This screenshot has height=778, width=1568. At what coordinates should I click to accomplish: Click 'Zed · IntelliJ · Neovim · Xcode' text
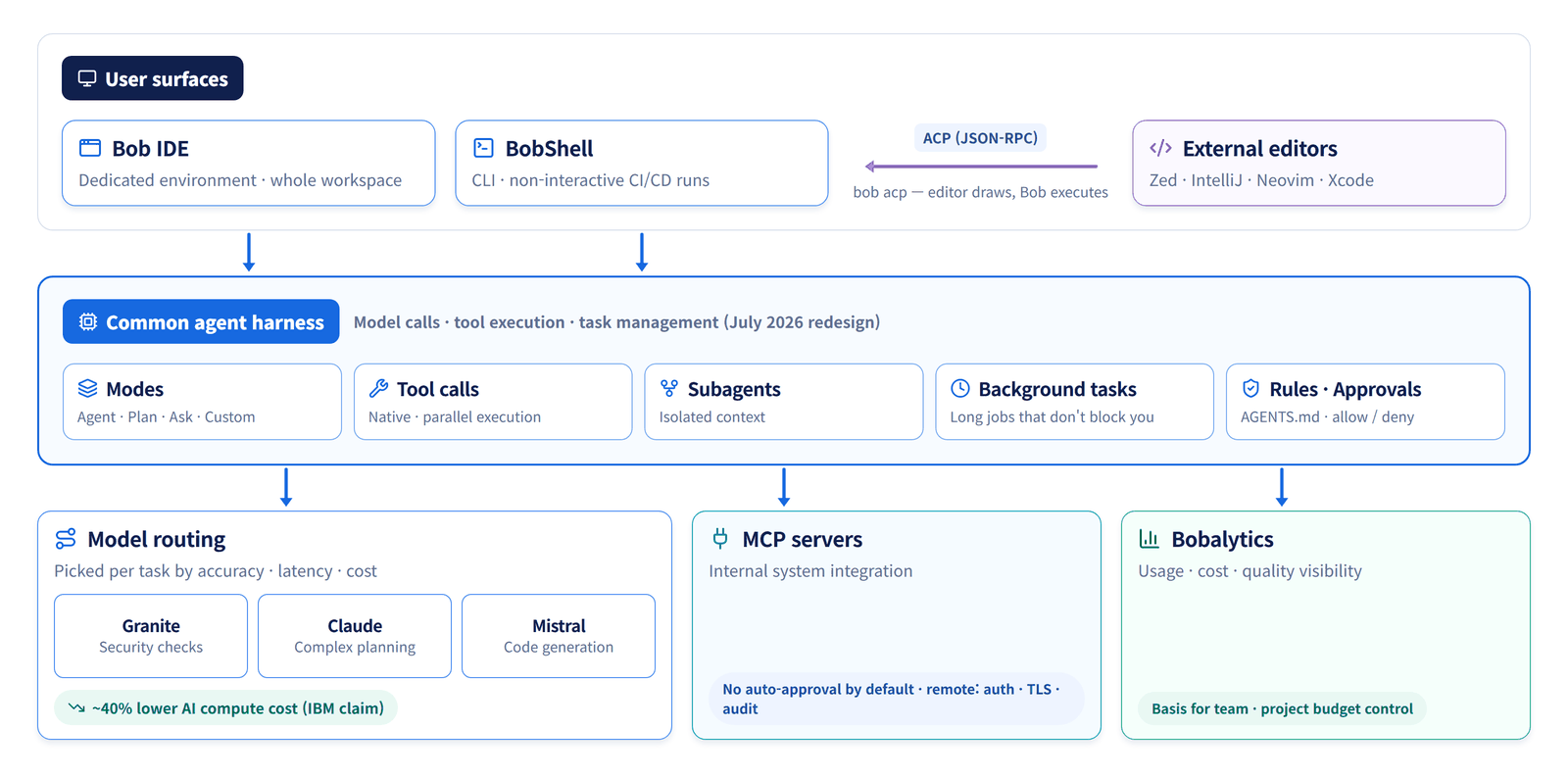tap(1261, 180)
